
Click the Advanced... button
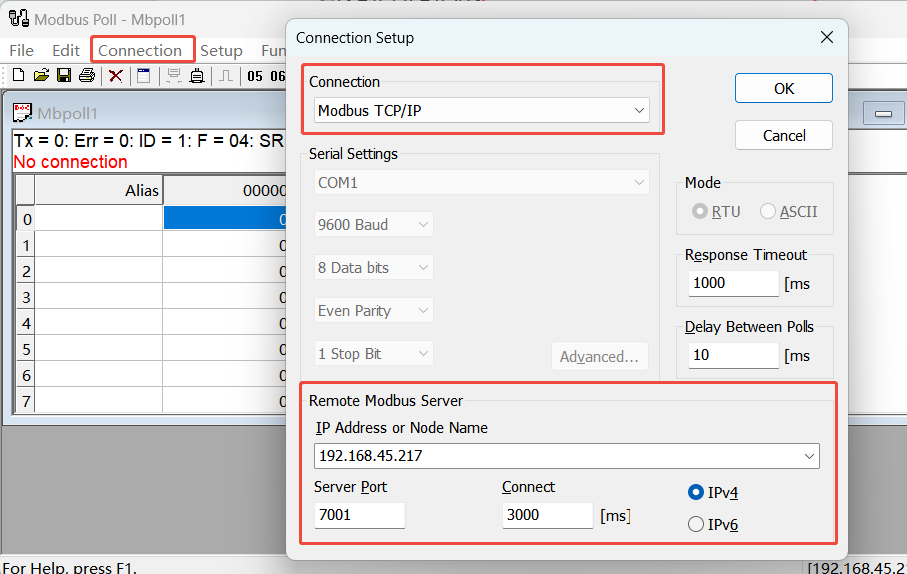[599, 356]
